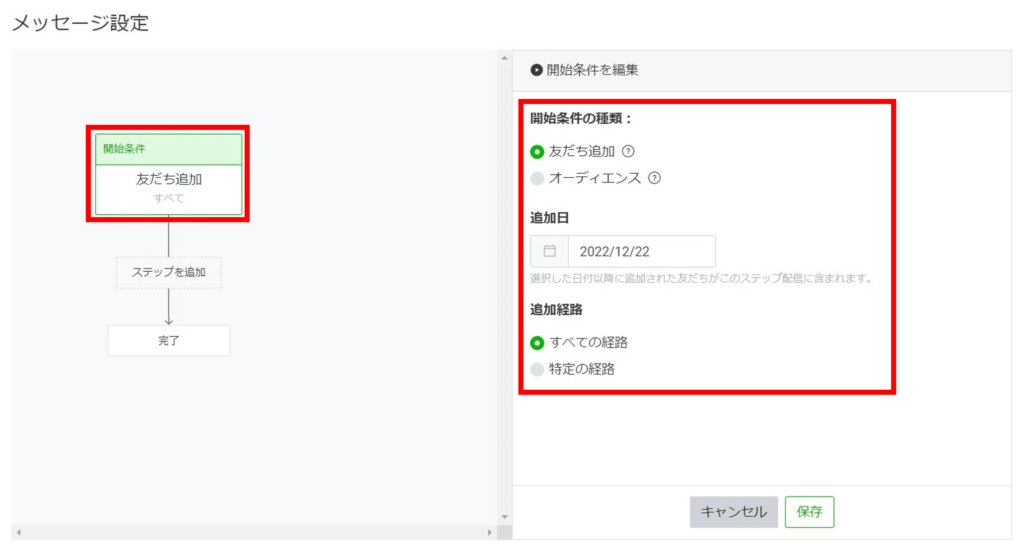Image resolution: width=1024 pixels, height=551 pixels.
Task: Choose the 特定の経路 radio option
Action: click(x=537, y=369)
